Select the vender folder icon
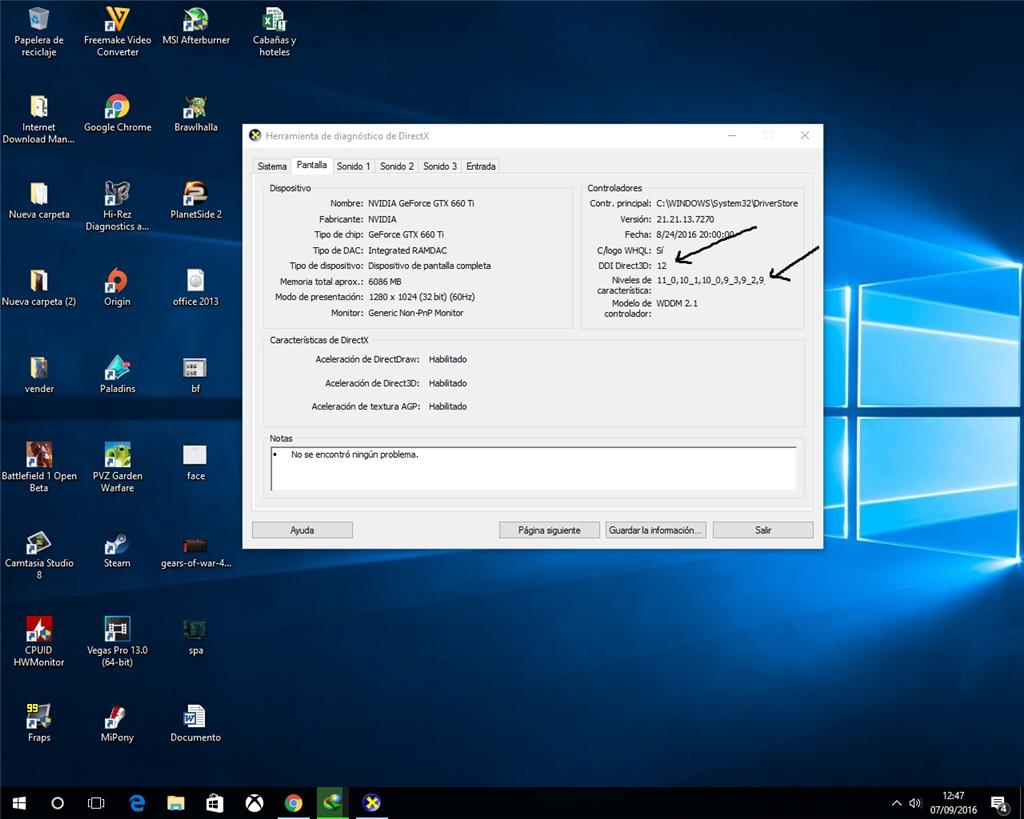Screen dimensions: 1024x819 [x=39, y=375]
